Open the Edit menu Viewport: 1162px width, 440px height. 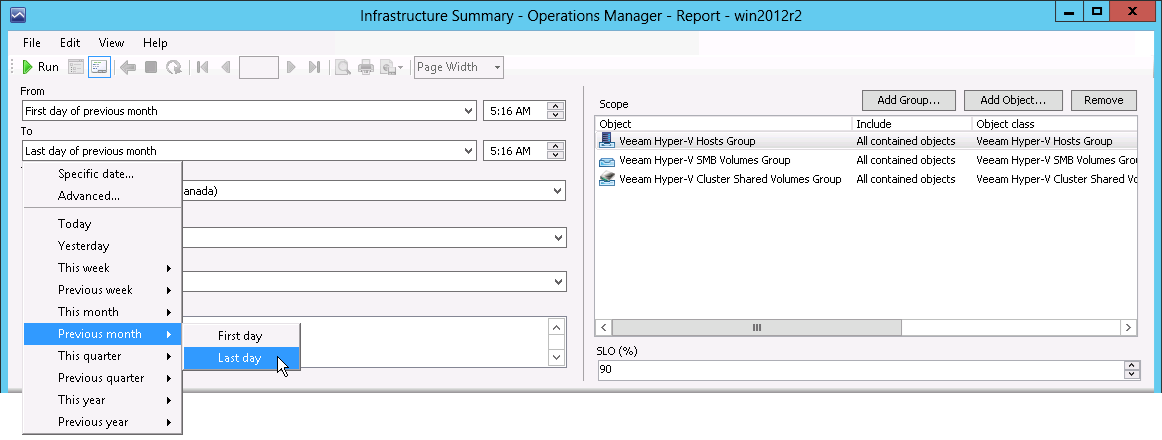(x=70, y=43)
